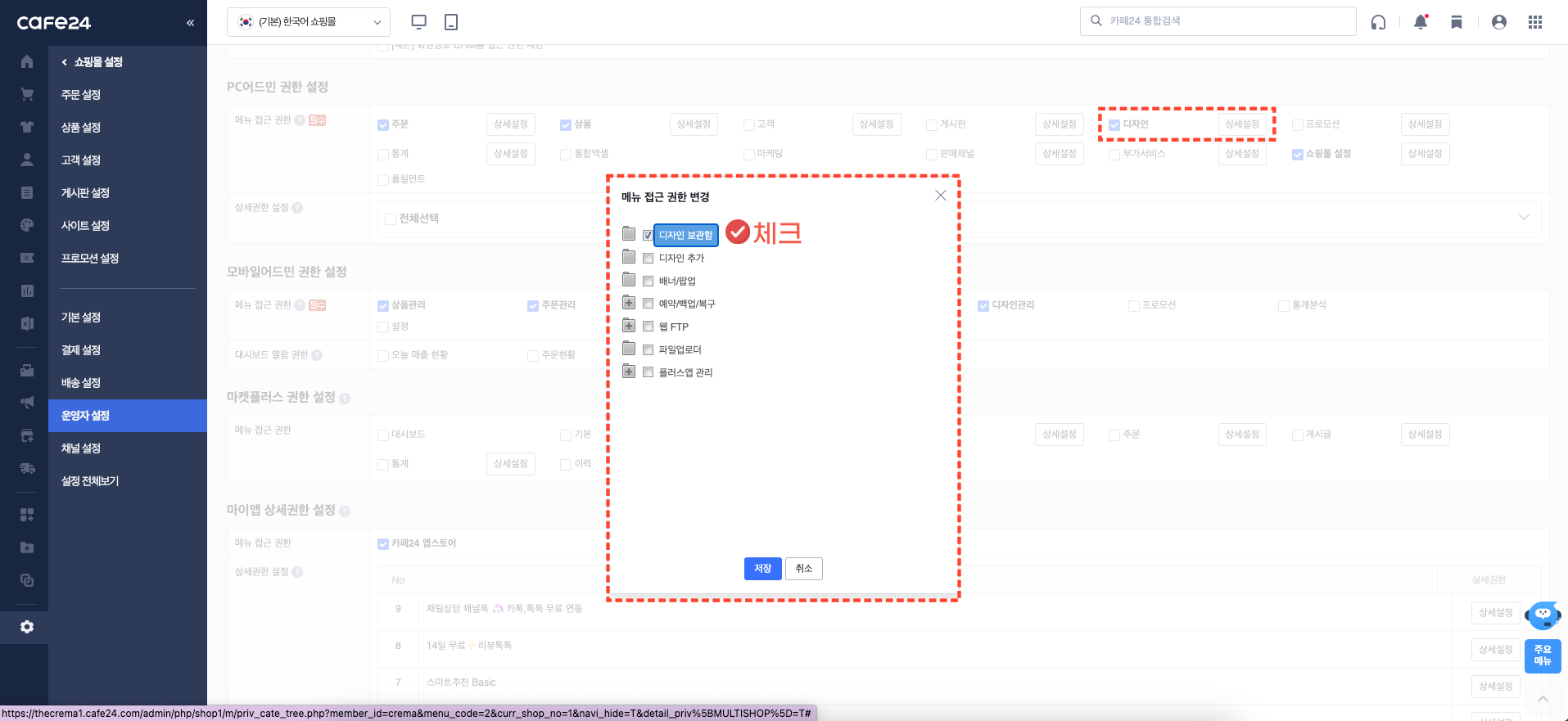Screen dimensions: 1568x721
Task: Open the bookmark icon in header
Action: 1457,22
